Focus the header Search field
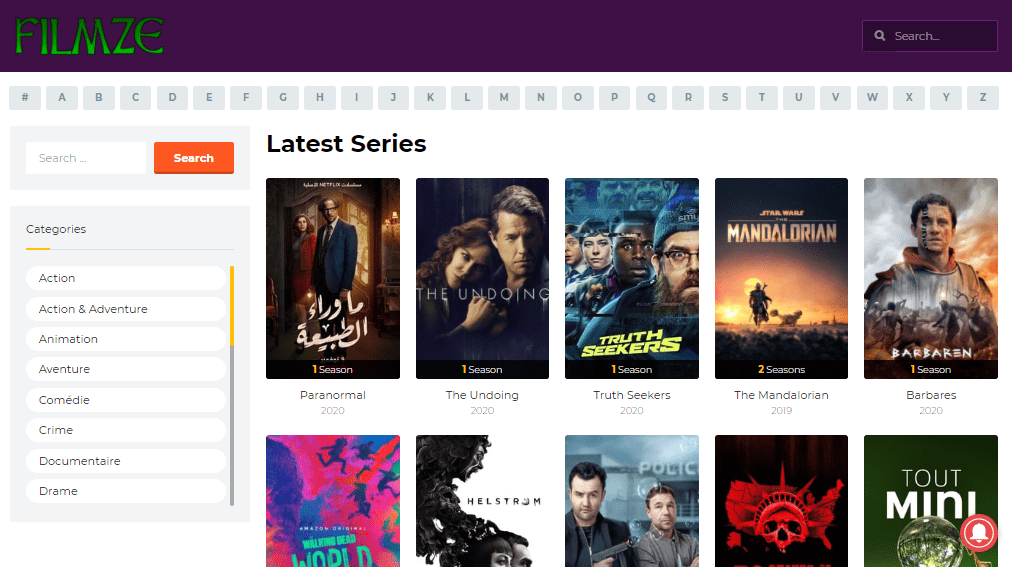The height and width of the screenshot is (567, 1012). coord(929,36)
